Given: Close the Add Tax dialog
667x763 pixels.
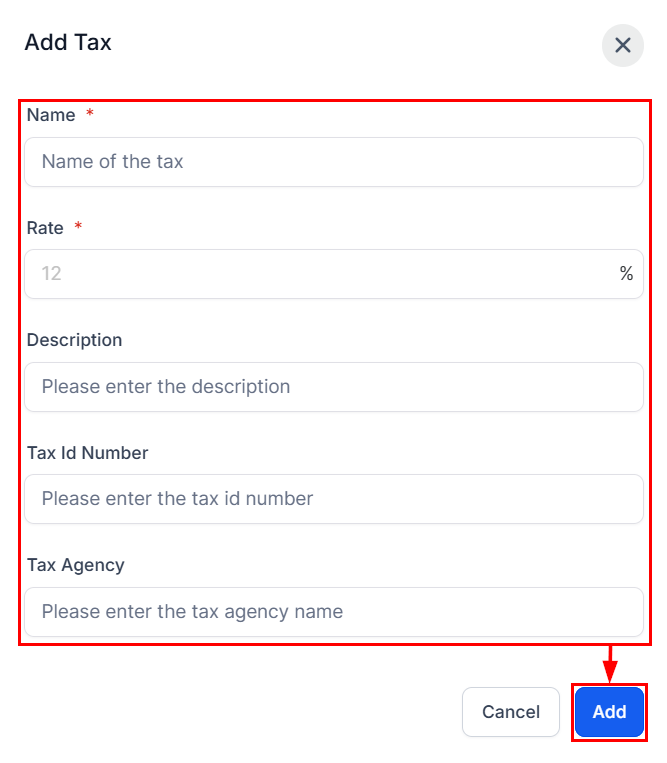Looking at the screenshot, I should [x=623, y=45].
